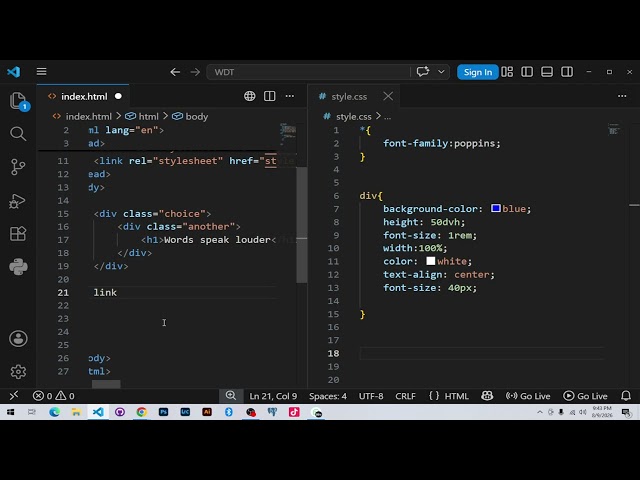Click index.html in left breadcrumb
This screenshot has width=640, height=480.
pos(89,117)
